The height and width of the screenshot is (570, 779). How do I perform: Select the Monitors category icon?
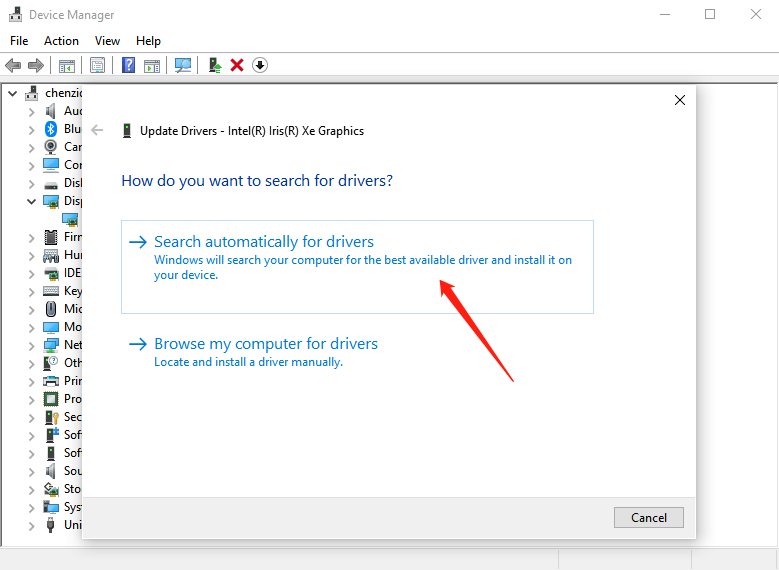pyautogui.click(x=51, y=327)
